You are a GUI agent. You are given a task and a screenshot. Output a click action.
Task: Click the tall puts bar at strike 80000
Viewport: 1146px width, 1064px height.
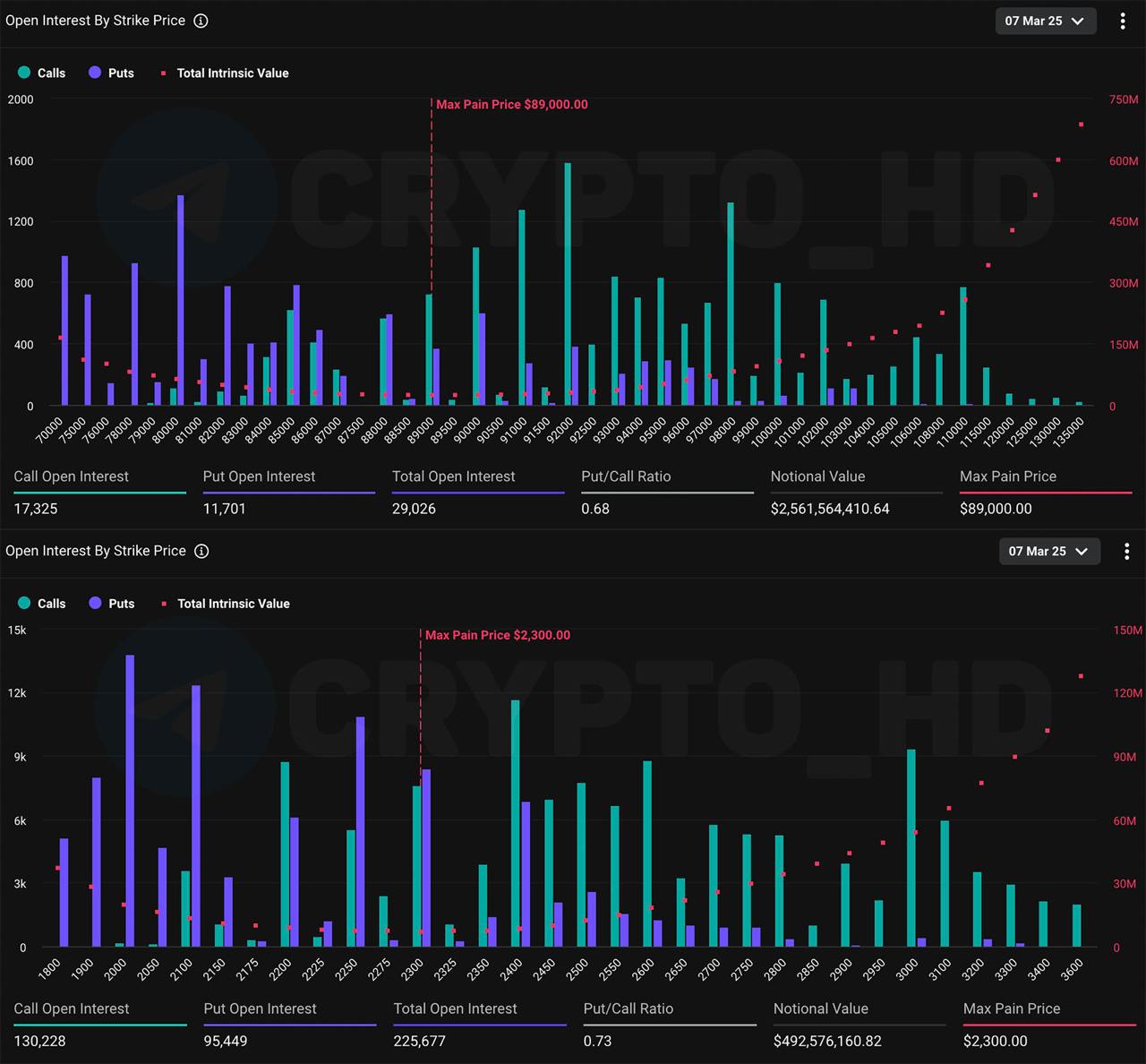click(x=181, y=301)
